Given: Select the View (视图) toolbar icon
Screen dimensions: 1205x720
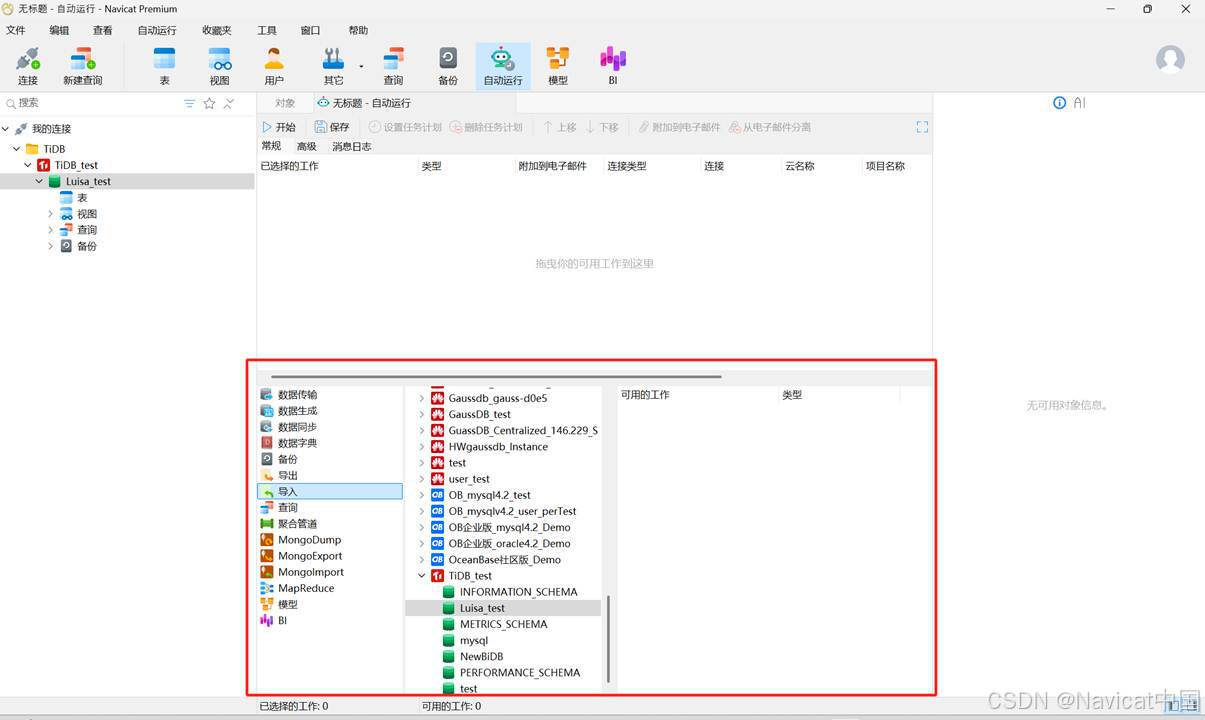Looking at the screenshot, I should coord(219,67).
